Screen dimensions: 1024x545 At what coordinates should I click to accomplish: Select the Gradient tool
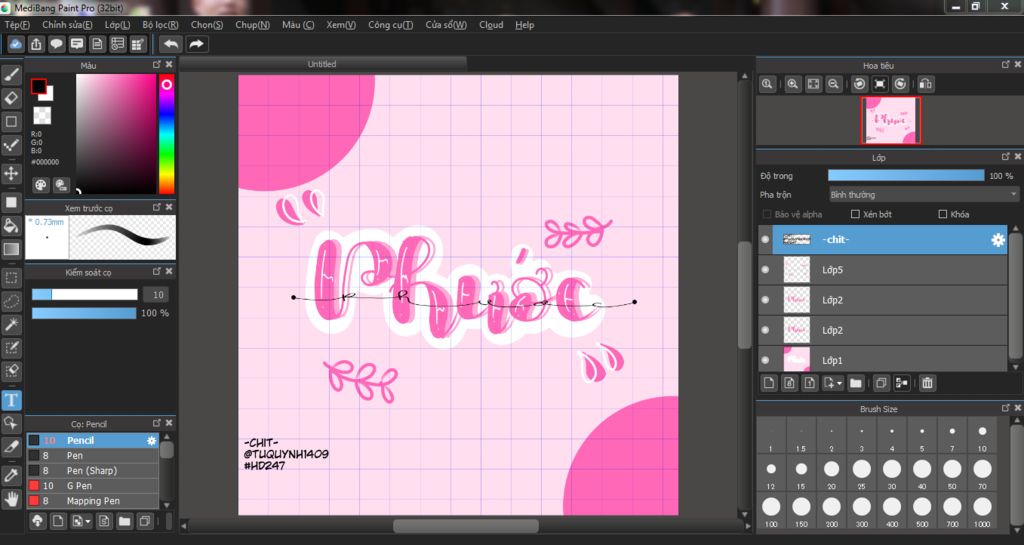coord(11,249)
